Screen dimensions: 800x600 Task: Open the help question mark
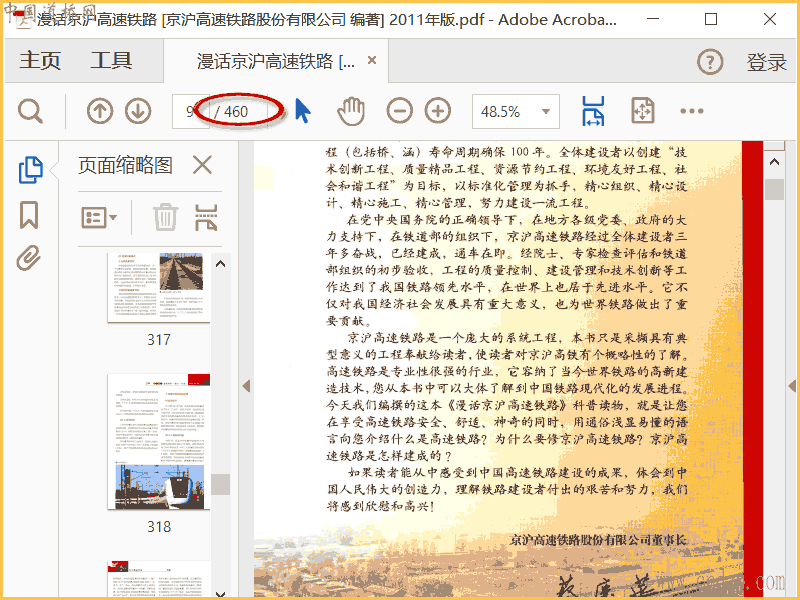pyautogui.click(x=710, y=62)
